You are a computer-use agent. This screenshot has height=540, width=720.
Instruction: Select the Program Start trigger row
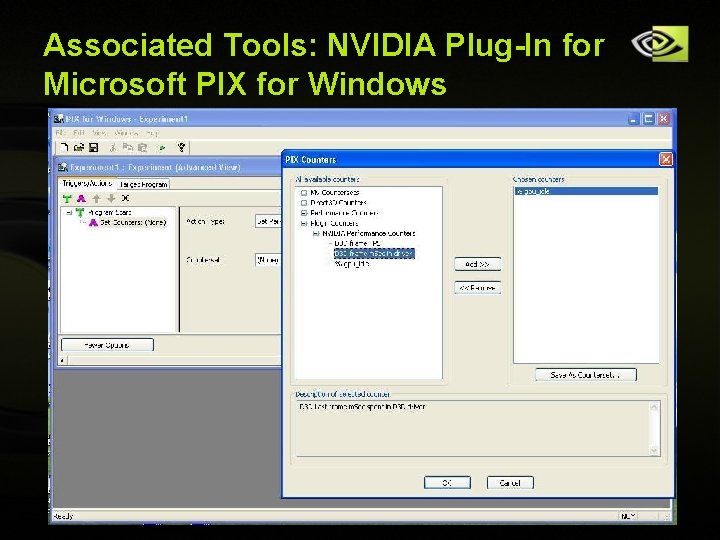click(109, 212)
